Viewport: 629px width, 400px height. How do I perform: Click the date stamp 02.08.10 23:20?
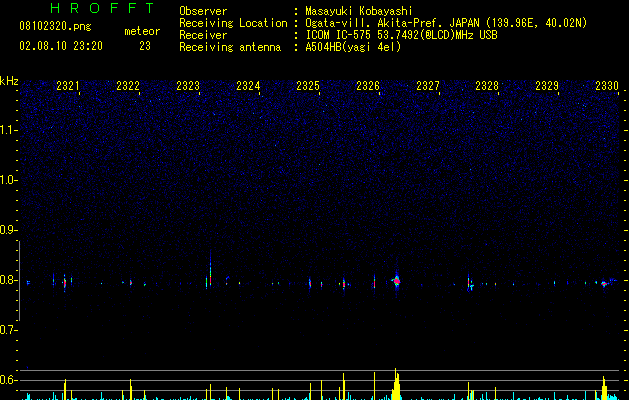click(x=61, y=46)
